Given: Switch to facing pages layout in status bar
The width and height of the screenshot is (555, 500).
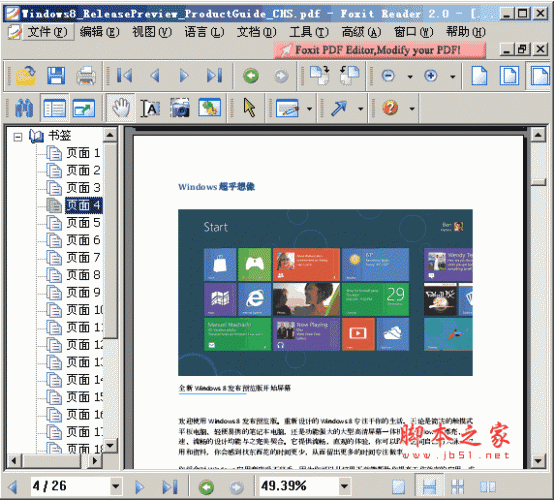Looking at the screenshot, I should pos(488,487).
